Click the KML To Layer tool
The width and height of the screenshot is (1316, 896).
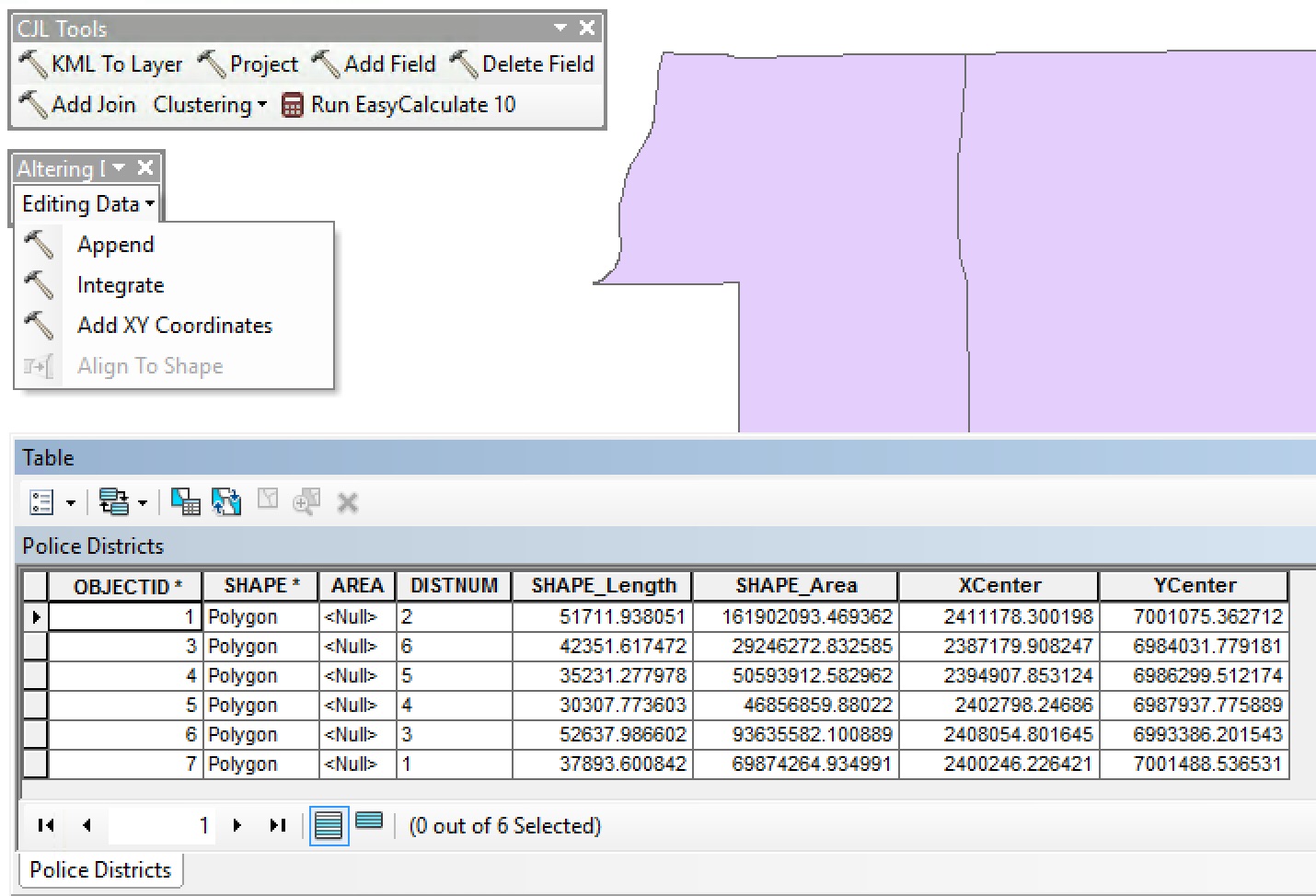coord(101,64)
